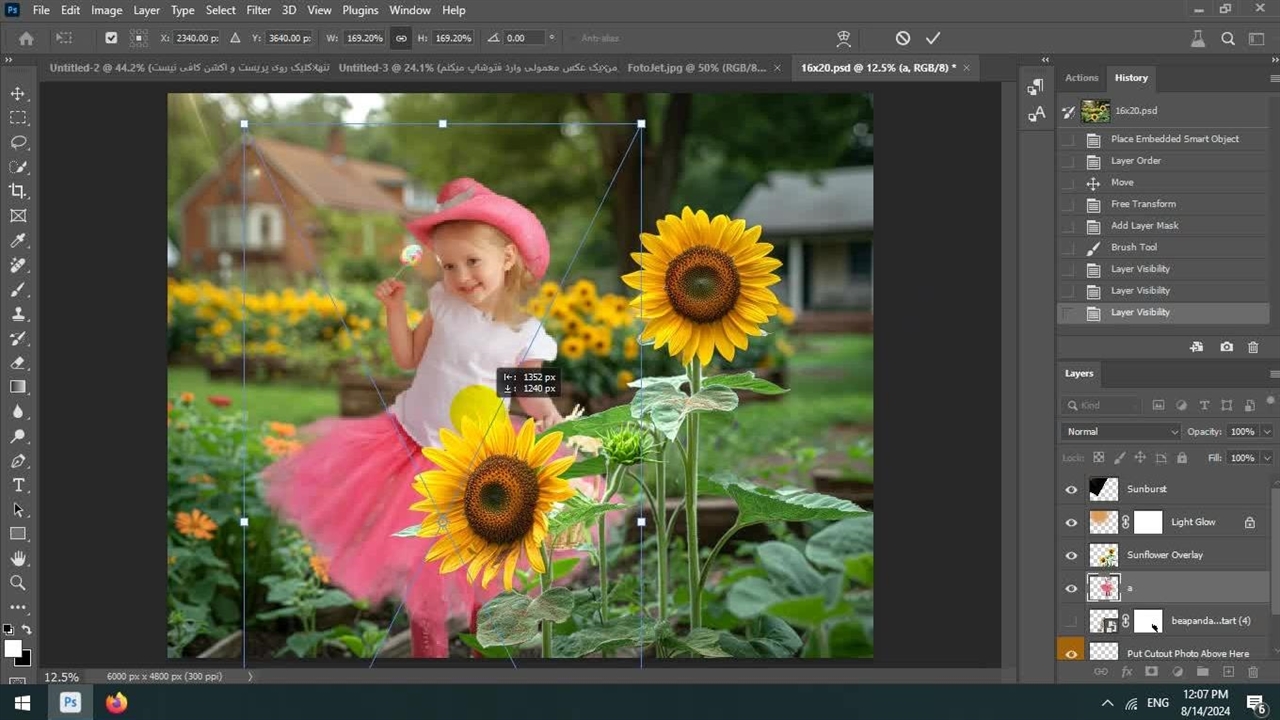Cancel the transform in the options bar
The width and height of the screenshot is (1280, 720).
(903, 38)
